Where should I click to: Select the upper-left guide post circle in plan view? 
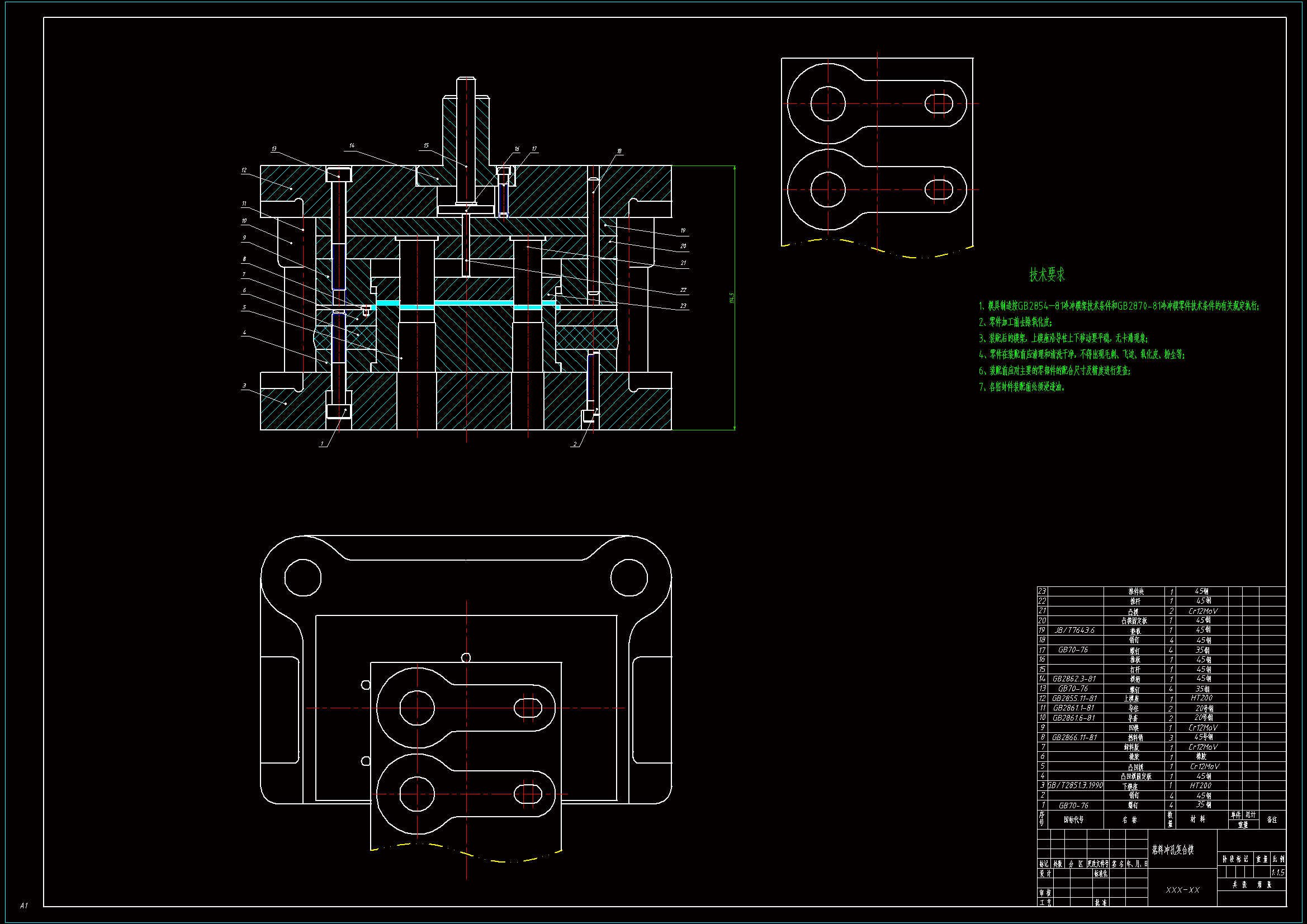tap(302, 577)
